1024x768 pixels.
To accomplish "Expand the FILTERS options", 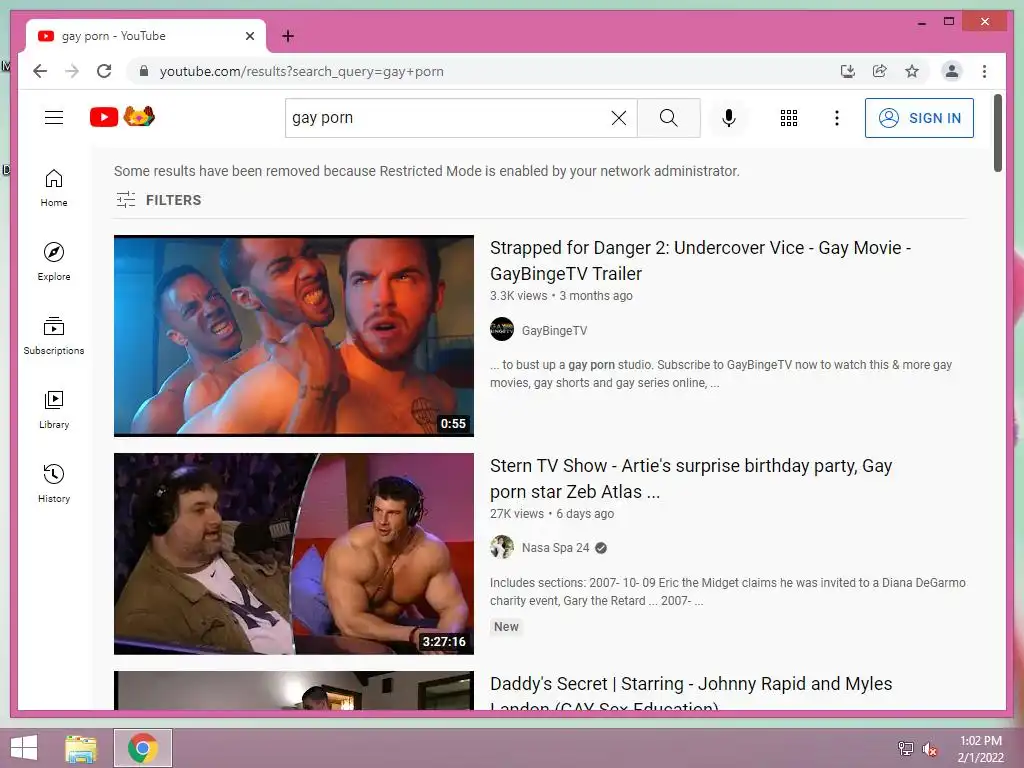I will coord(158,200).
